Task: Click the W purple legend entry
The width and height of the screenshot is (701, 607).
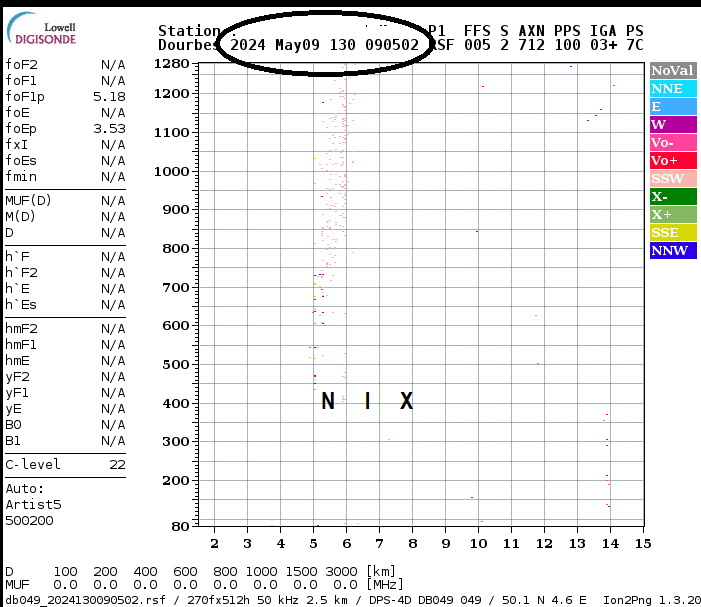Action: 672,125
